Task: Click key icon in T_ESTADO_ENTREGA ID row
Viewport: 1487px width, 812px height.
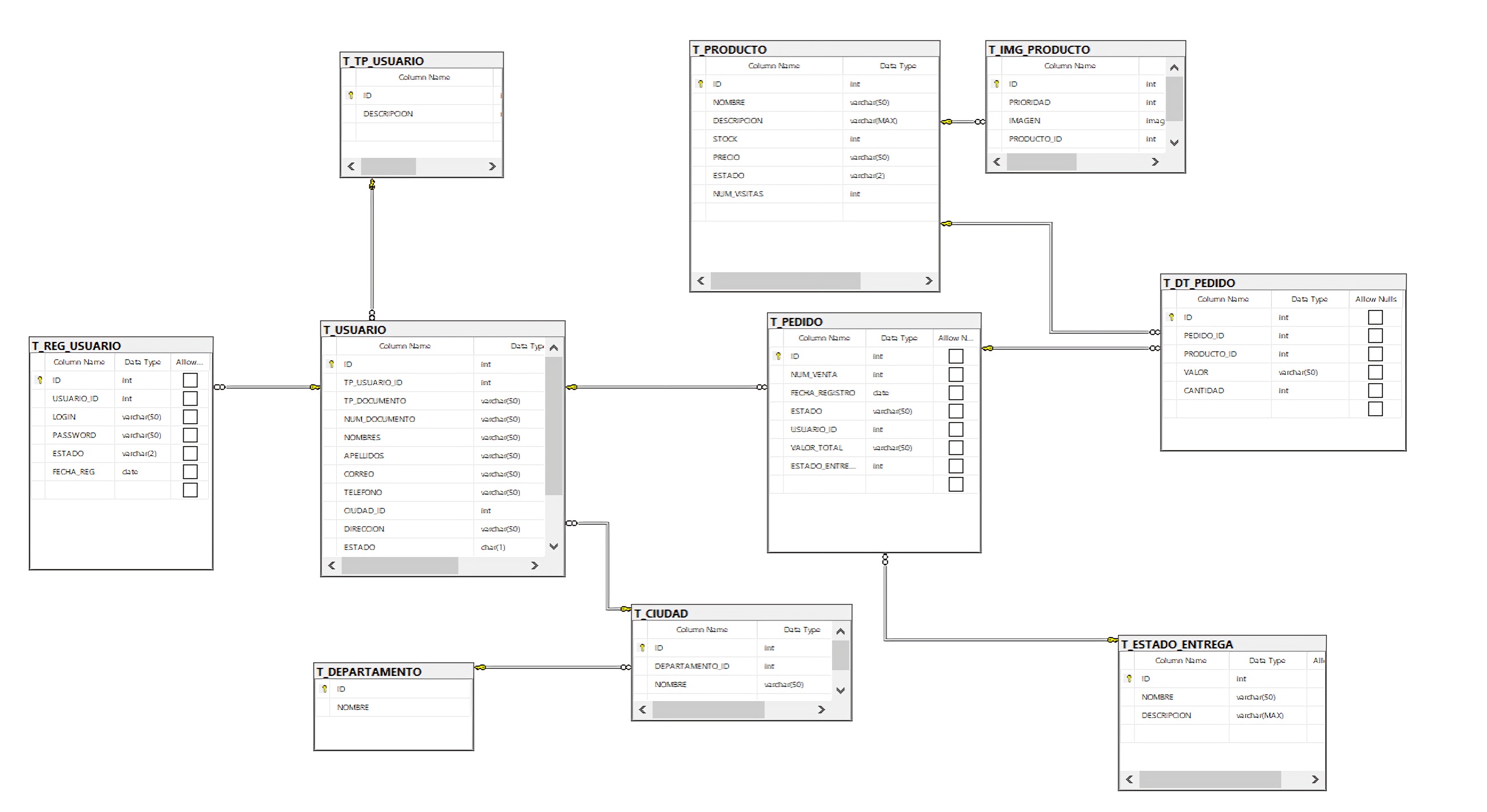Action: [1129, 679]
